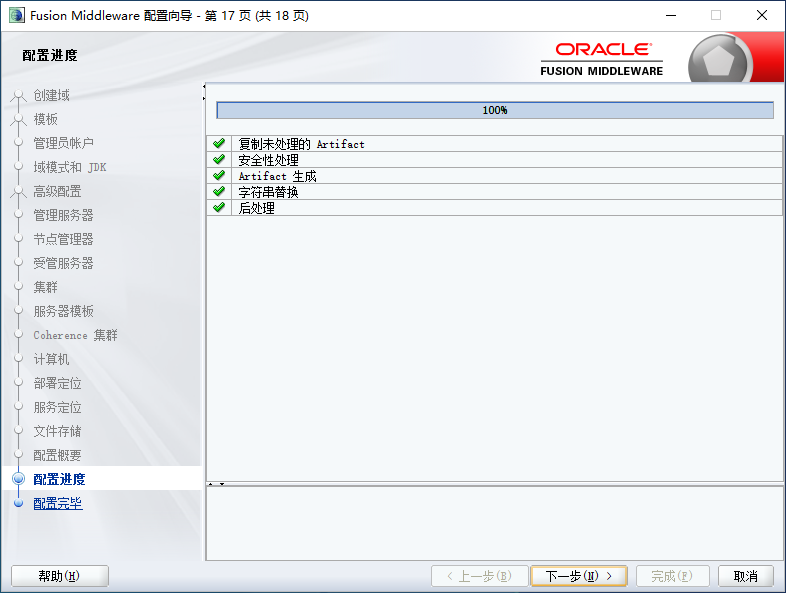The width and height of the screenshot is (786, 593).
Task: Click the 后处理 row text
Action: point(256,208)
